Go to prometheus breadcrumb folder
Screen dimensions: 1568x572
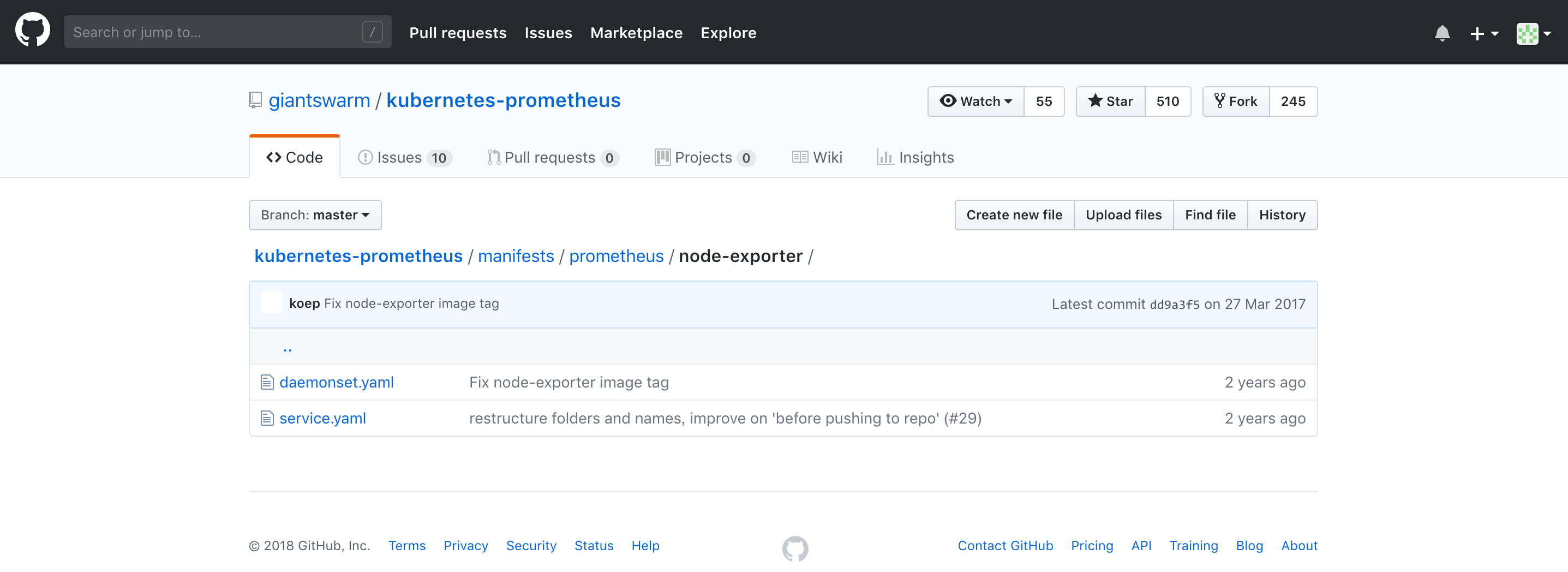click(x=616, y=256)
